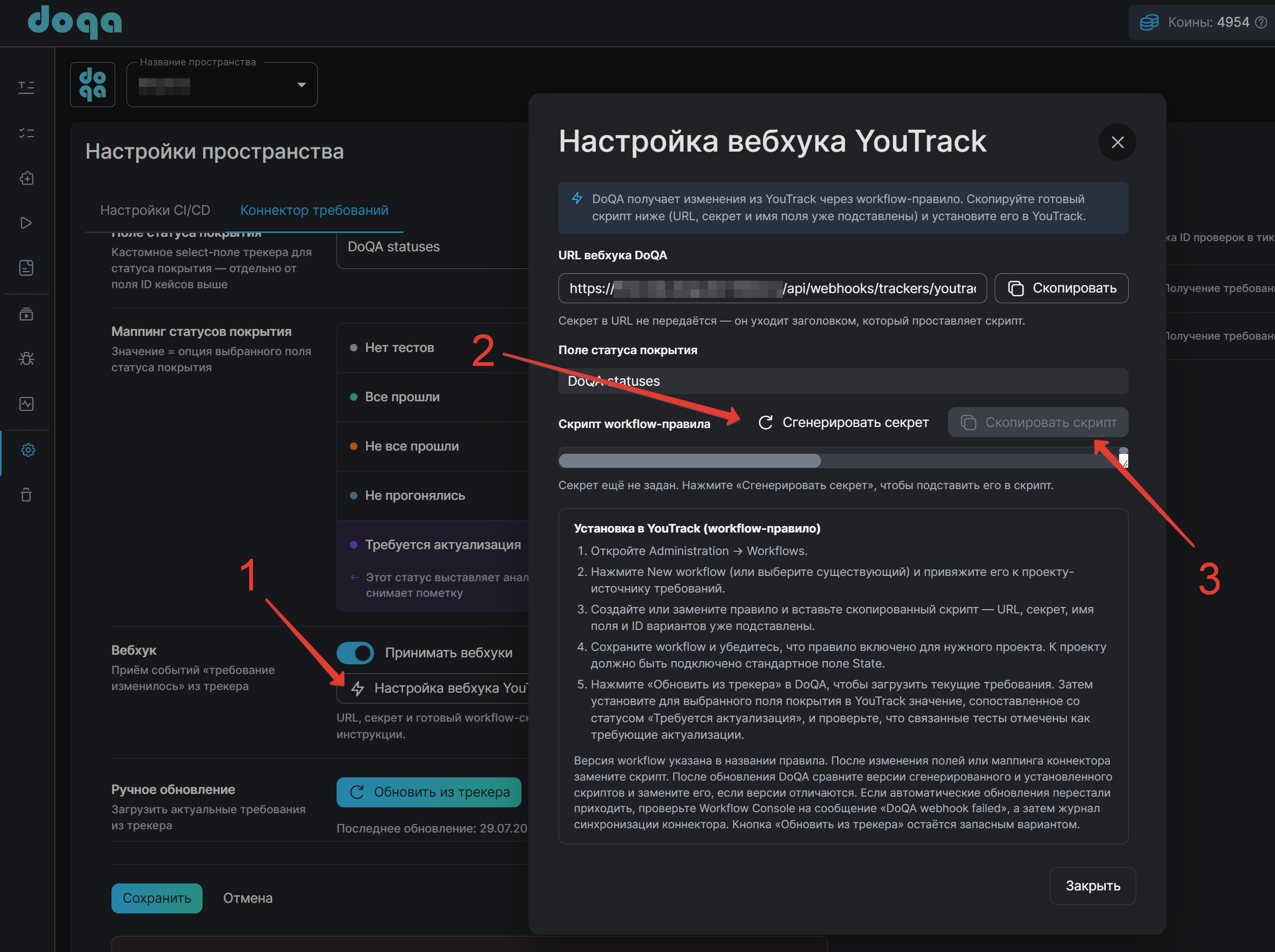Click the DoQA statuses field in the dialog
Screen dimensions: 1275x952
pos(842,381)
